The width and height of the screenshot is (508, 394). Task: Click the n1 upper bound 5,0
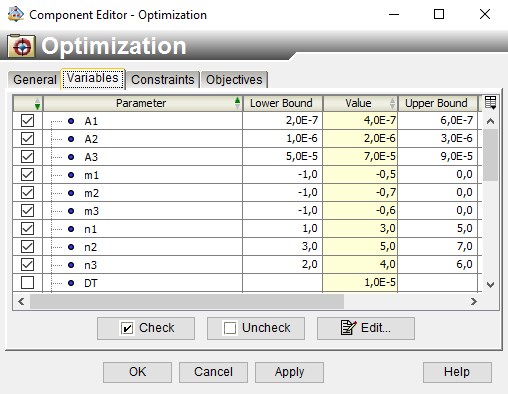click(438, 228)
